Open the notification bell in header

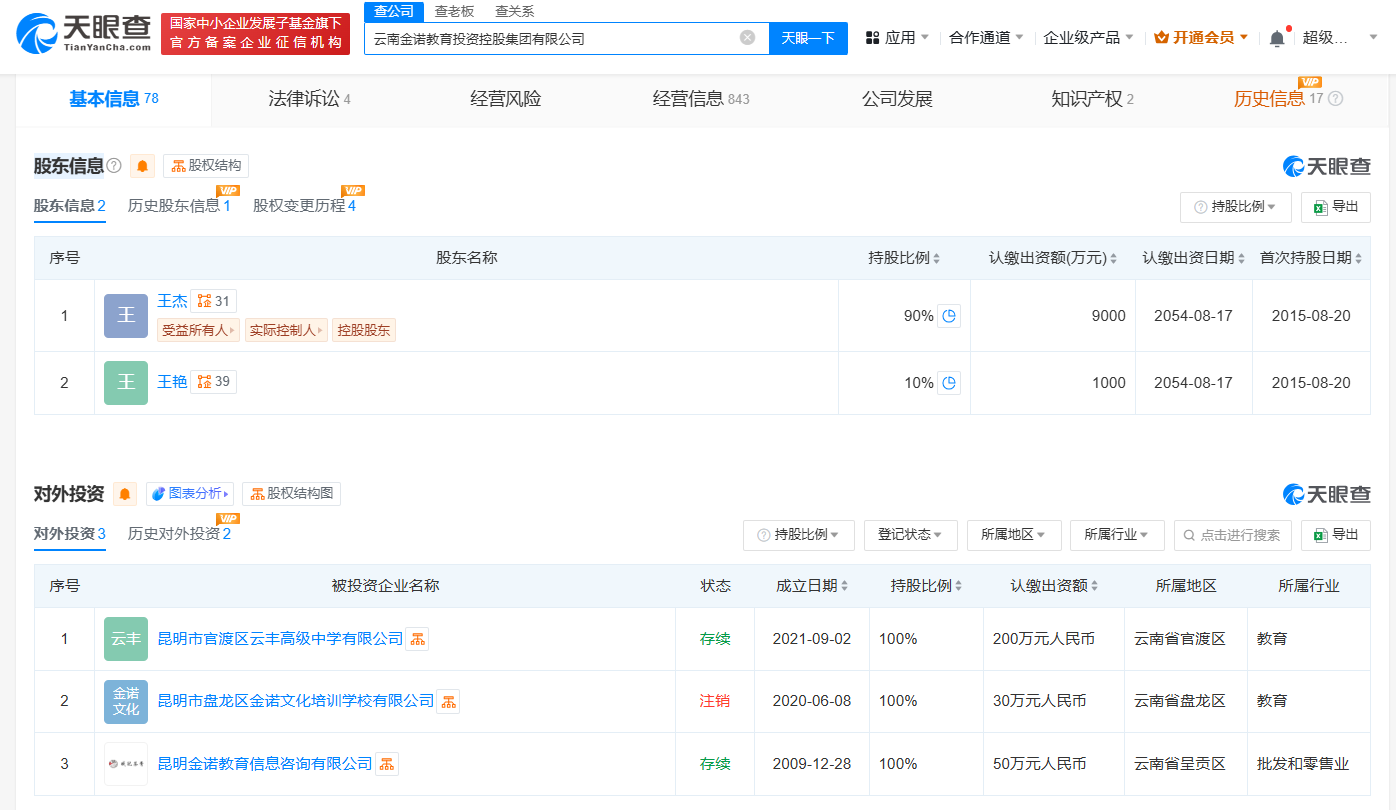pyautogui.click(x=1277, y=38)
